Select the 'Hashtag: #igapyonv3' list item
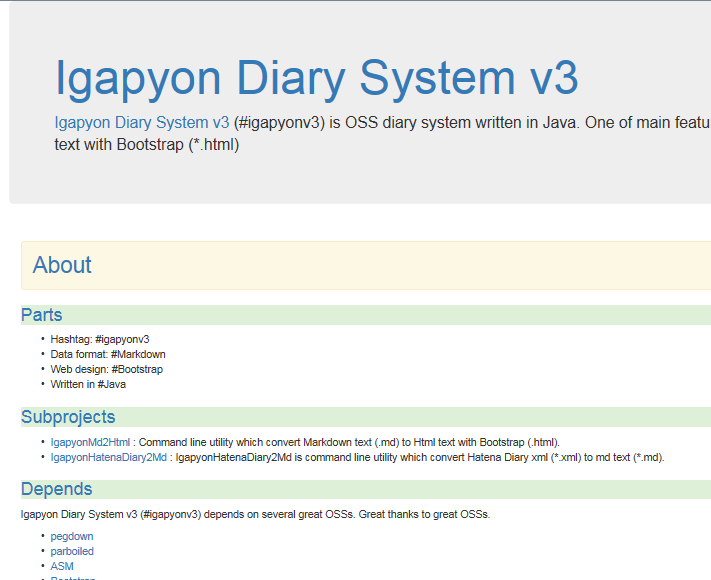Screen dimensions: 711x580 [x=100, y=339]
